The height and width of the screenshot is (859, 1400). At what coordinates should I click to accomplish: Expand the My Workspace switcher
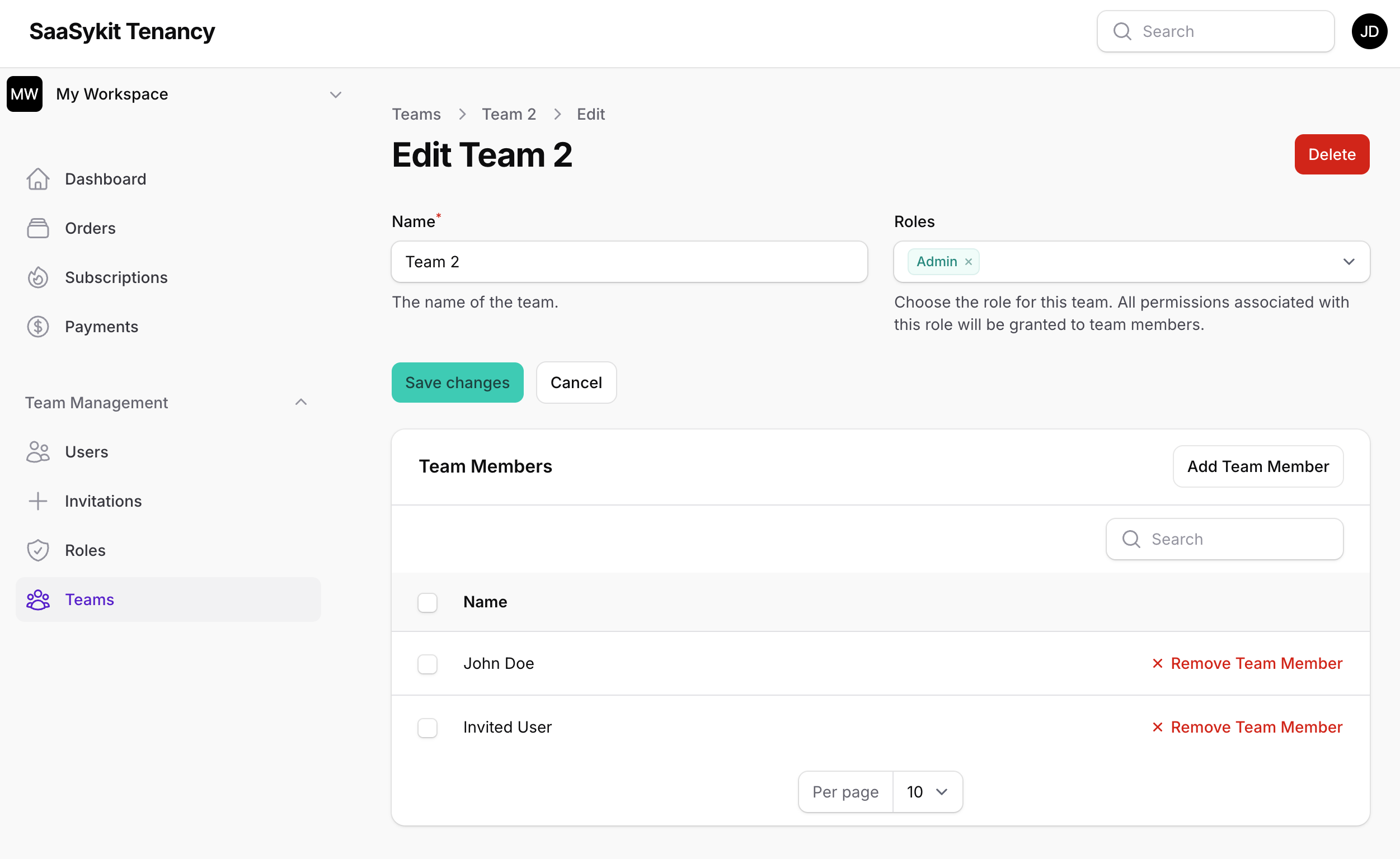click(335, 95)
